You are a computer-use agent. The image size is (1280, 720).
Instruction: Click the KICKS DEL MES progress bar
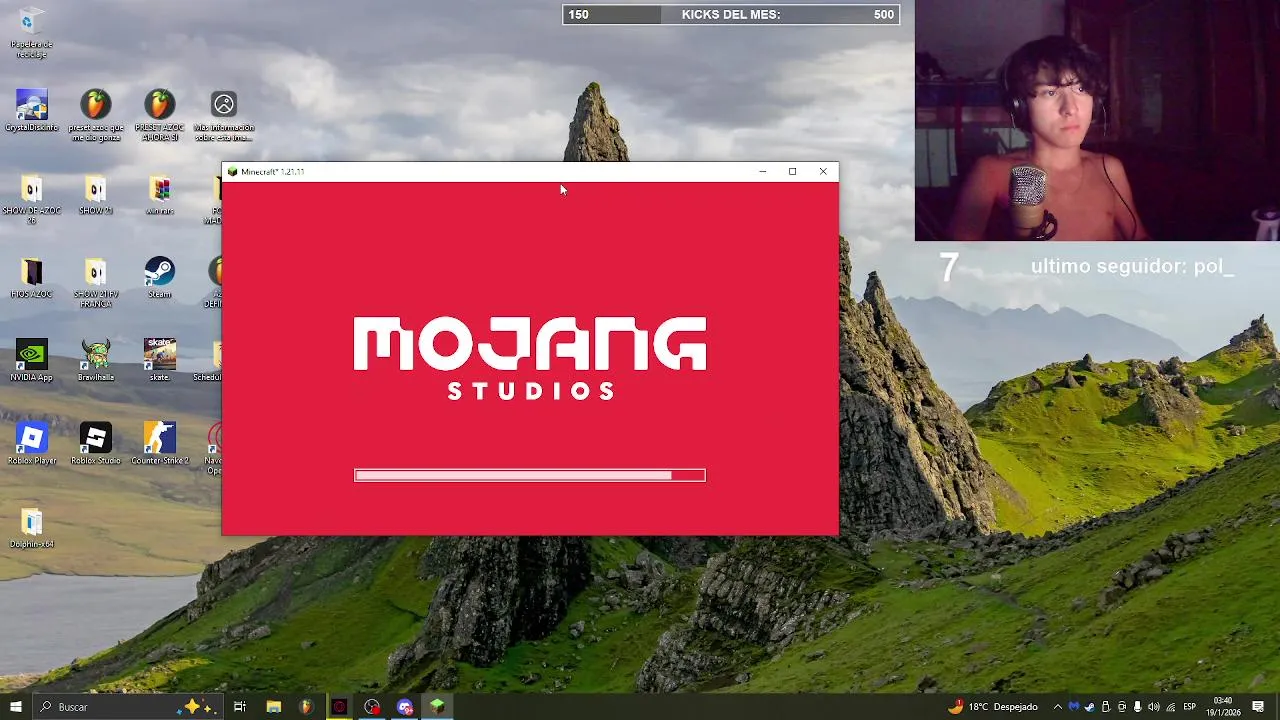[731, 14]
